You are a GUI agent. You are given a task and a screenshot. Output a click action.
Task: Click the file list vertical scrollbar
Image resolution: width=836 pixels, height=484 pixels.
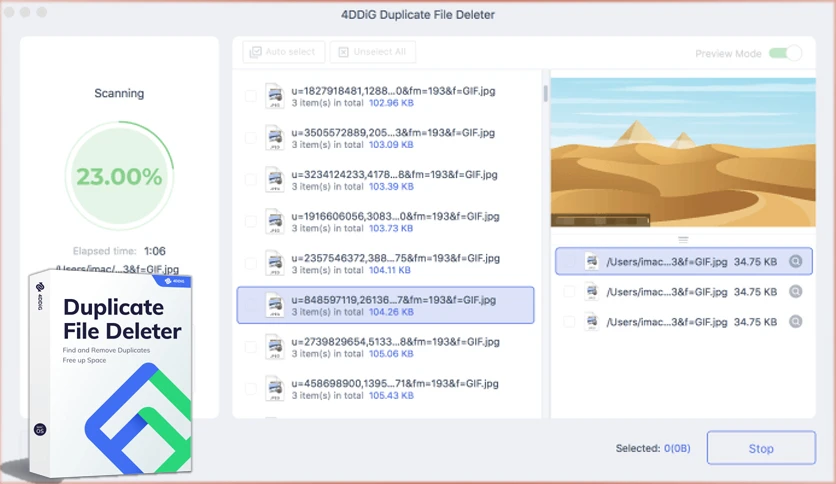tap(545, 93)
